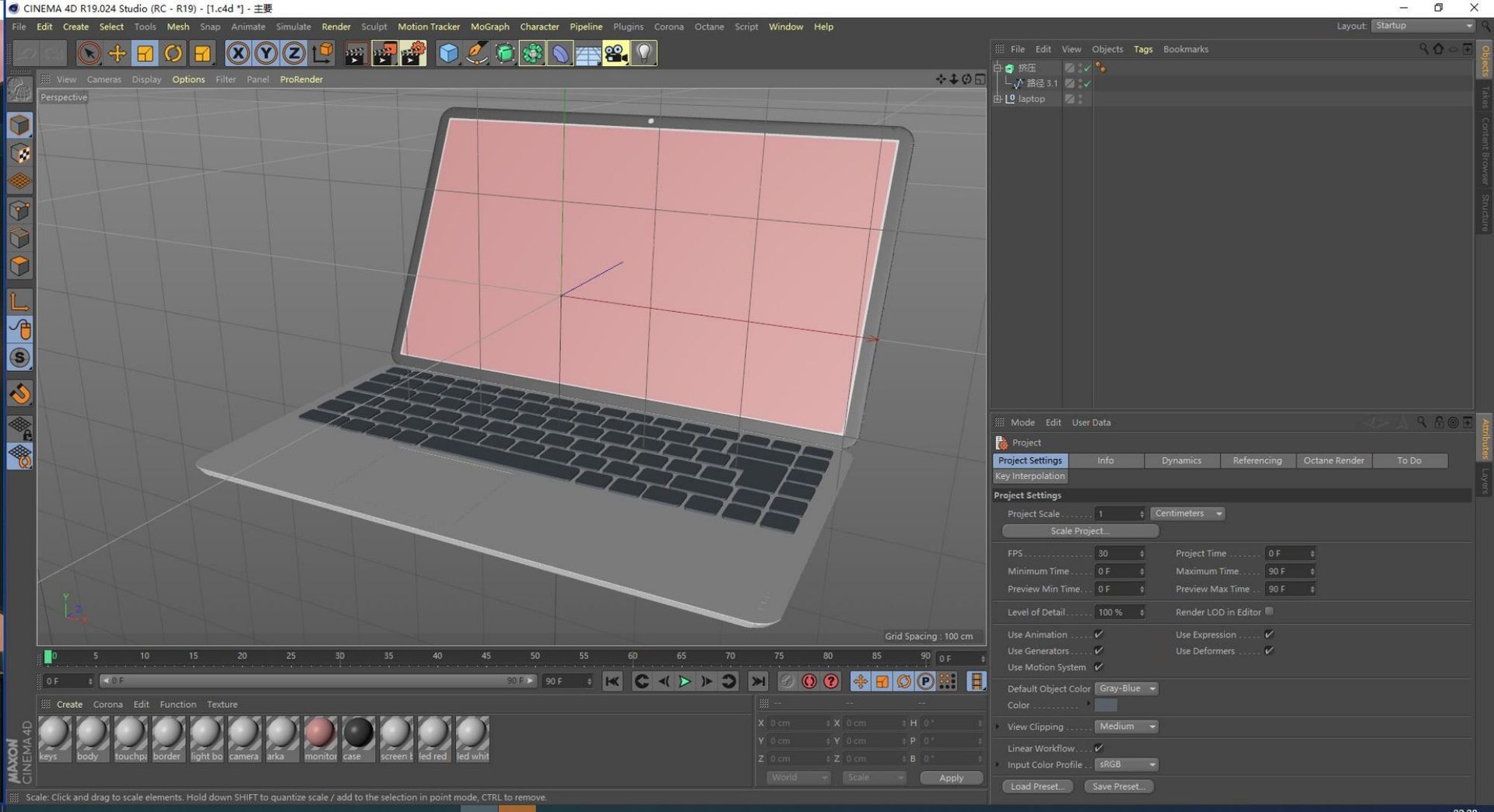The width and height of the screenshot is (1494, 812).
Task: Toggle Use Deformers checkbox
Action: pos(1269,651)
